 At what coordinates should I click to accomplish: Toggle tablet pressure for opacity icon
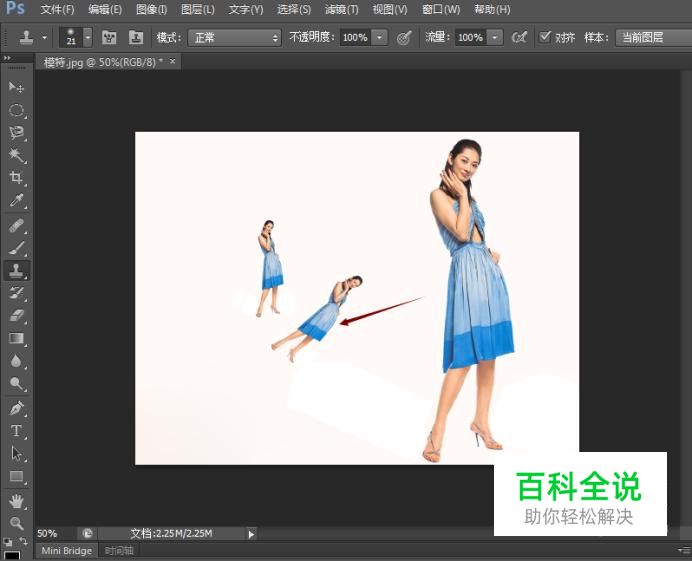tap(404, 38)
